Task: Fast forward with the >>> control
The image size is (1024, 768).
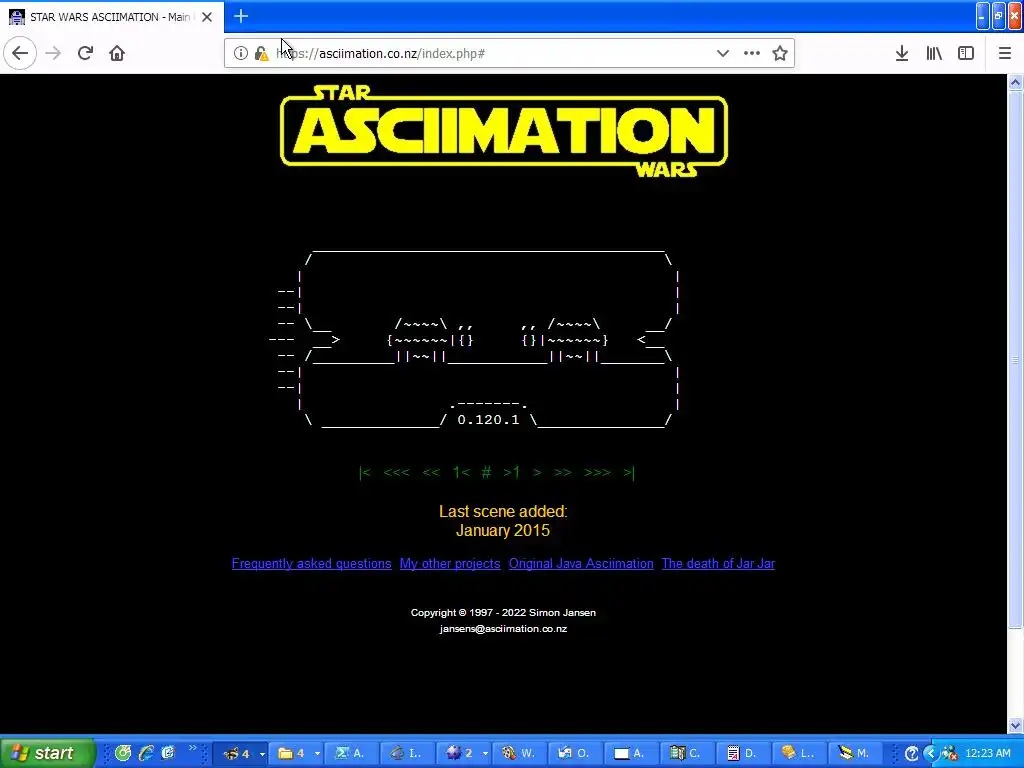Action: 598,472
